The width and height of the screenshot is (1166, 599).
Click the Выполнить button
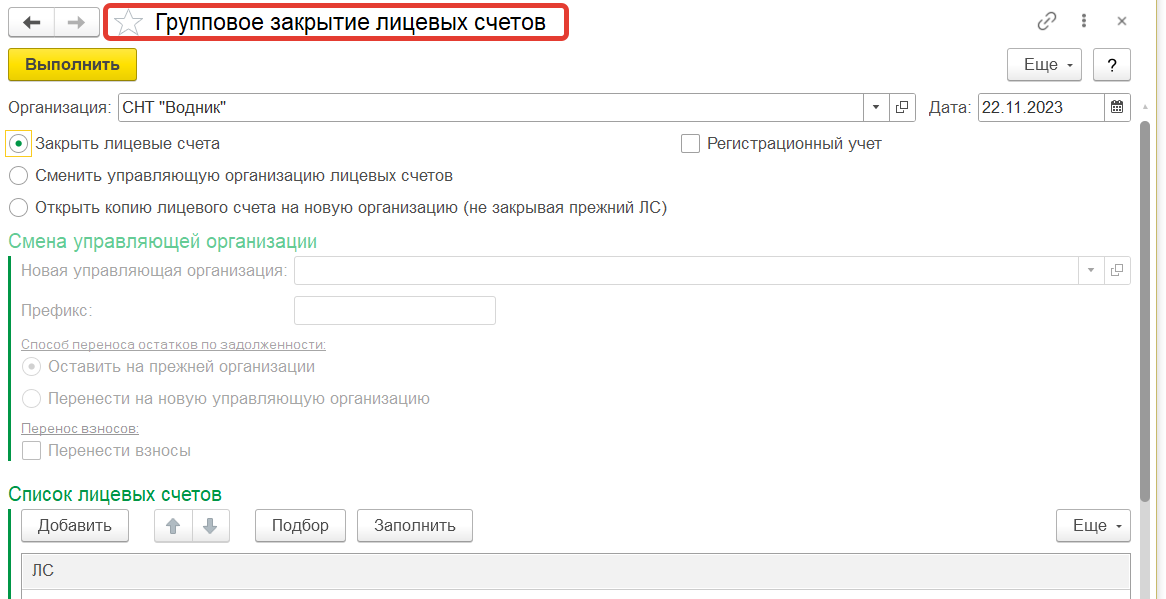(x=72, y=65)
